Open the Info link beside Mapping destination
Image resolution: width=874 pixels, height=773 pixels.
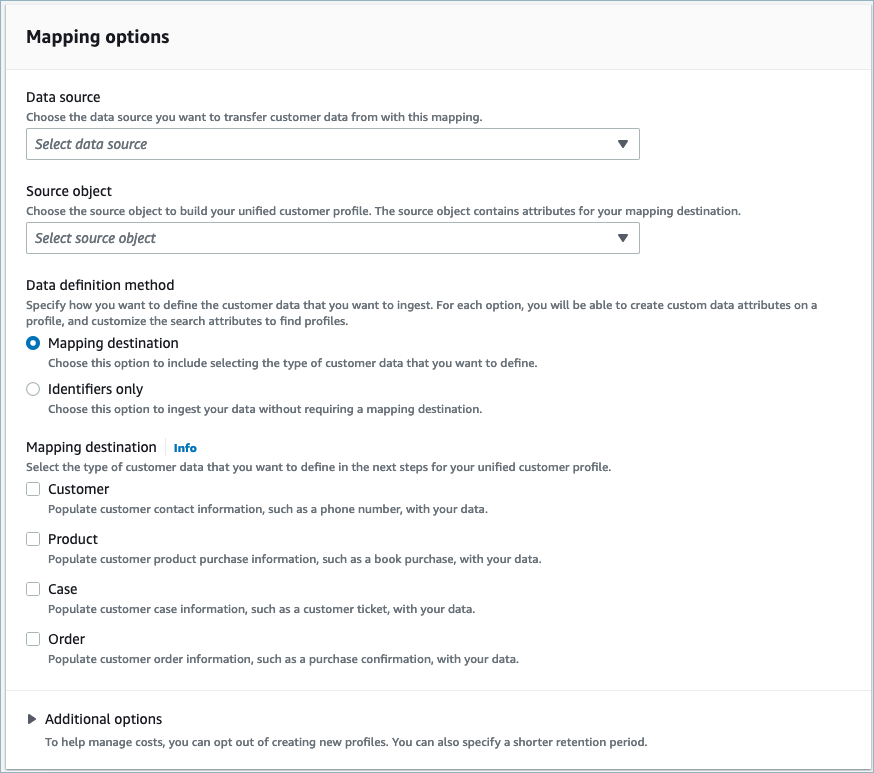pyautogui.click(x=185, y=447)
